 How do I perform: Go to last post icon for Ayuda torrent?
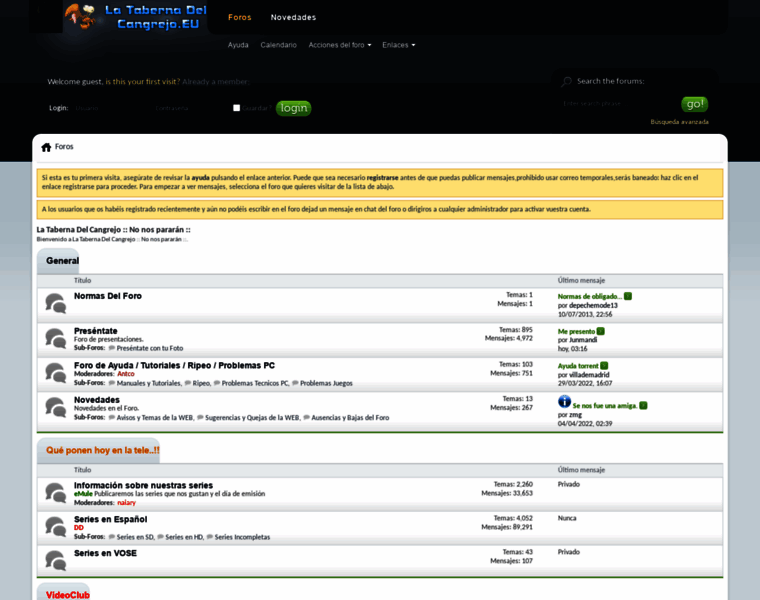coord(604,366)
